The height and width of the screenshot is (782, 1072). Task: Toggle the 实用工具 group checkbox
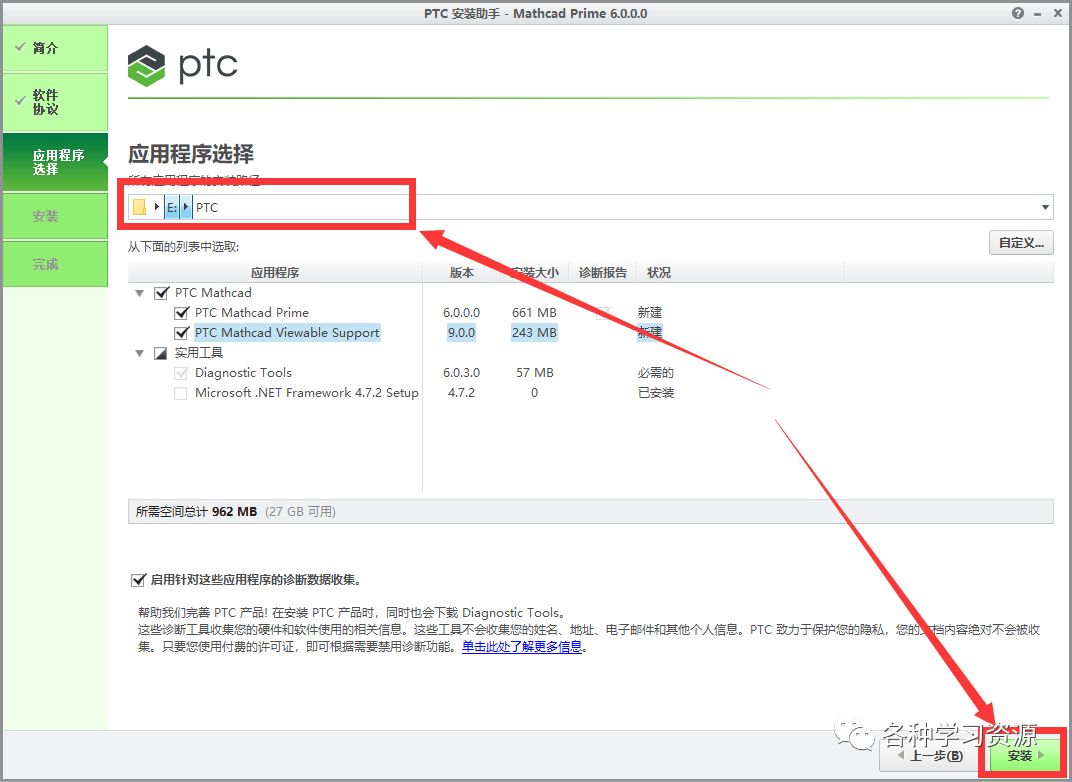coord(161,353)
